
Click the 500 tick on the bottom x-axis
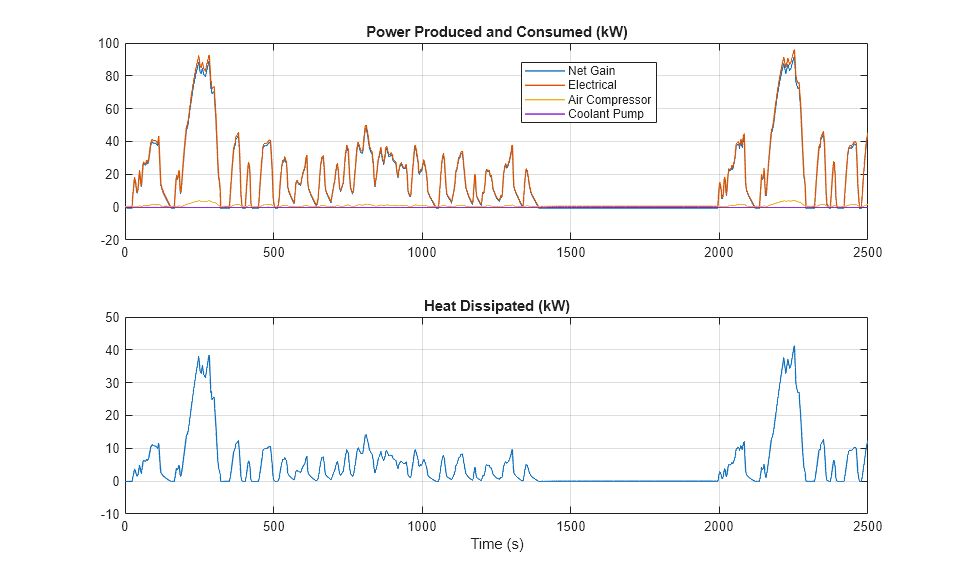[273, 526]
